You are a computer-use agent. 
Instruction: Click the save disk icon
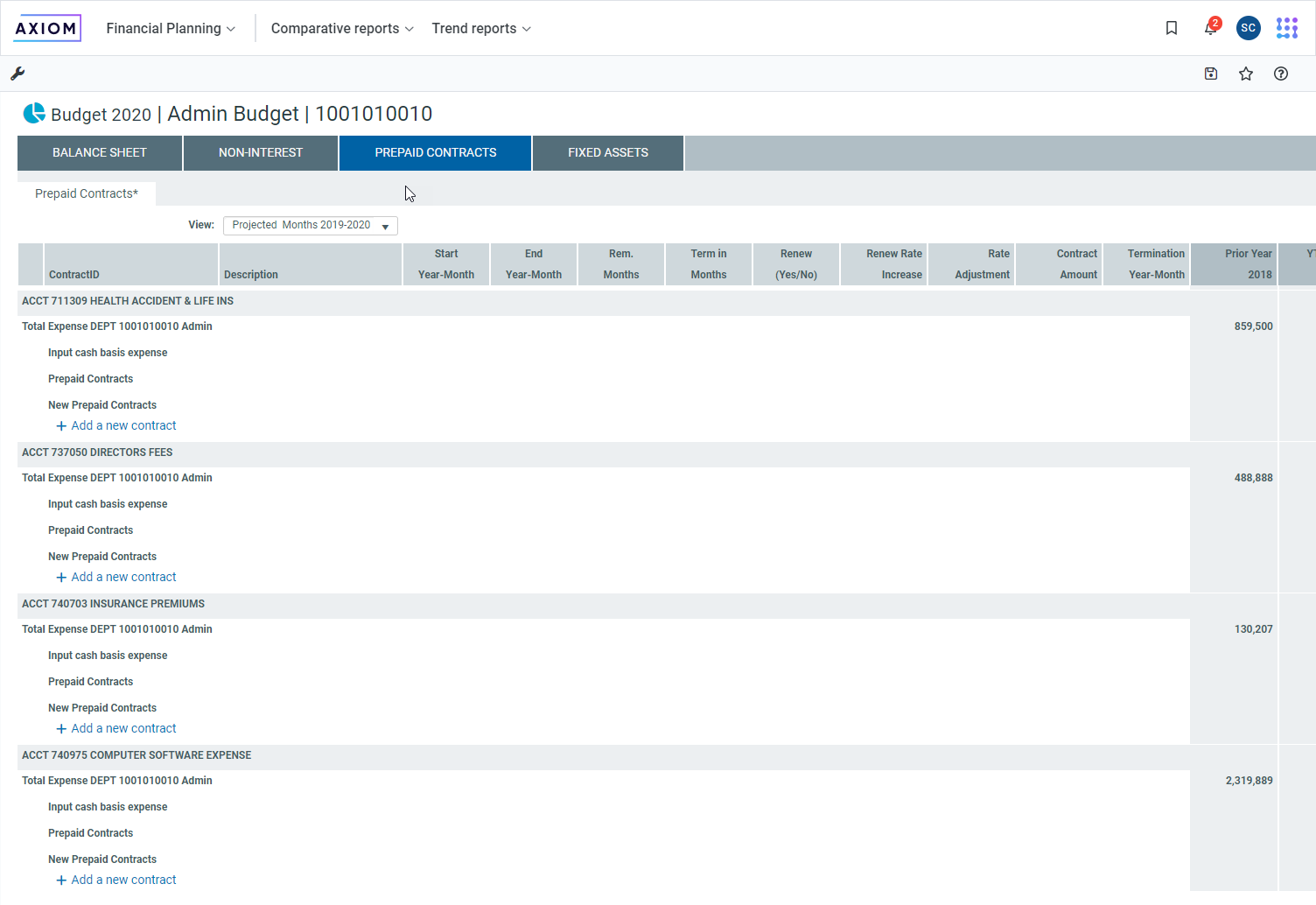(1211, 74)
